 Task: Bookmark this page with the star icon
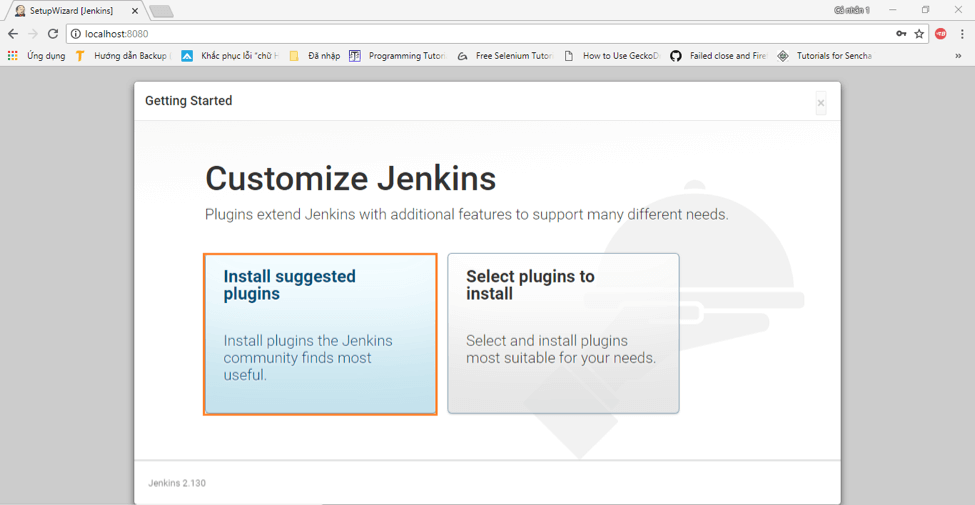(x=919, y=34)
